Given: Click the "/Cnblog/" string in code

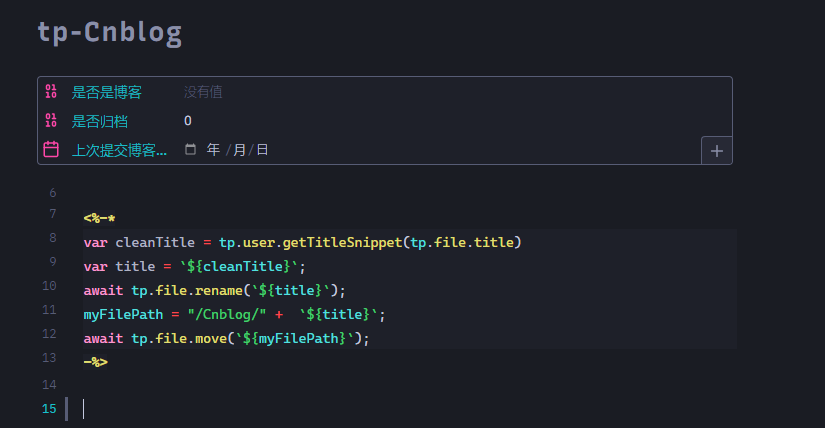Looking at the screenshot, I should click(220, 314).
